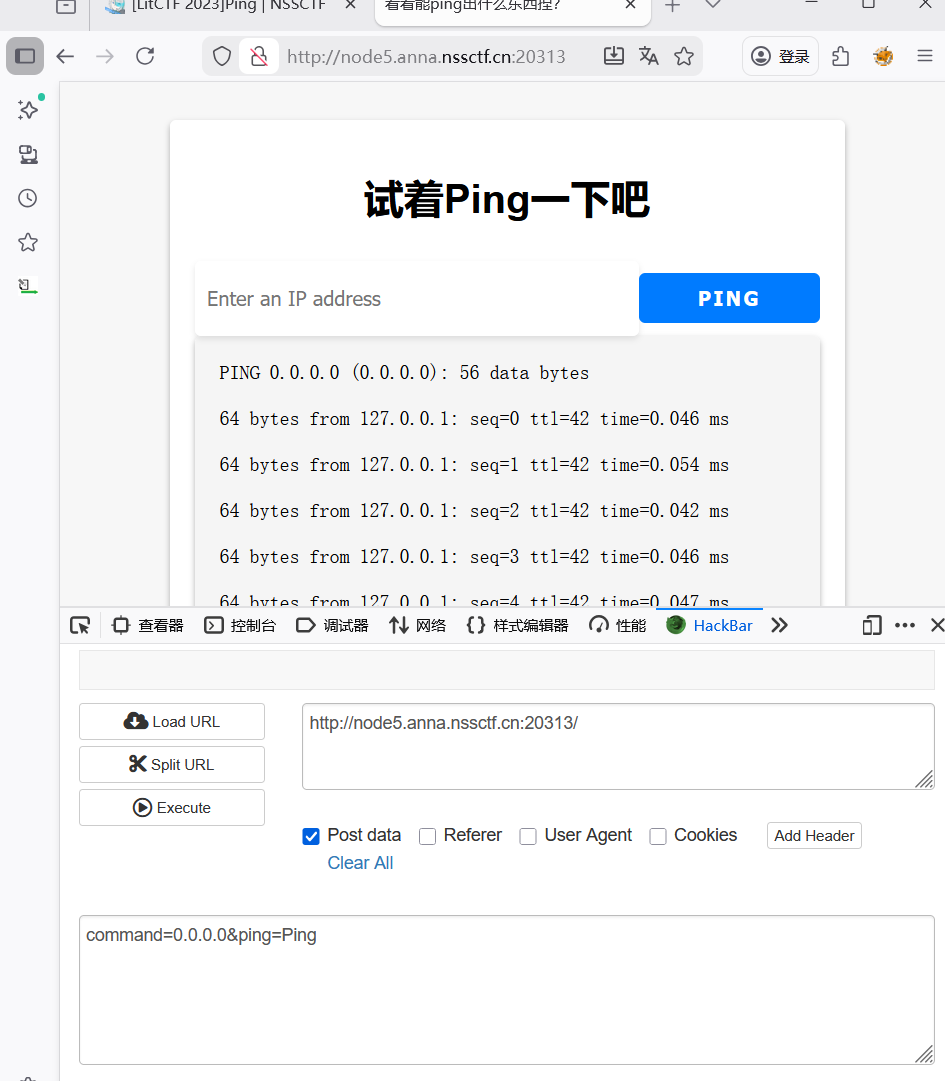This screenshot has height=1081, width=945.
Task: Enable the User Agent checkbox
Action: [528, 836]
